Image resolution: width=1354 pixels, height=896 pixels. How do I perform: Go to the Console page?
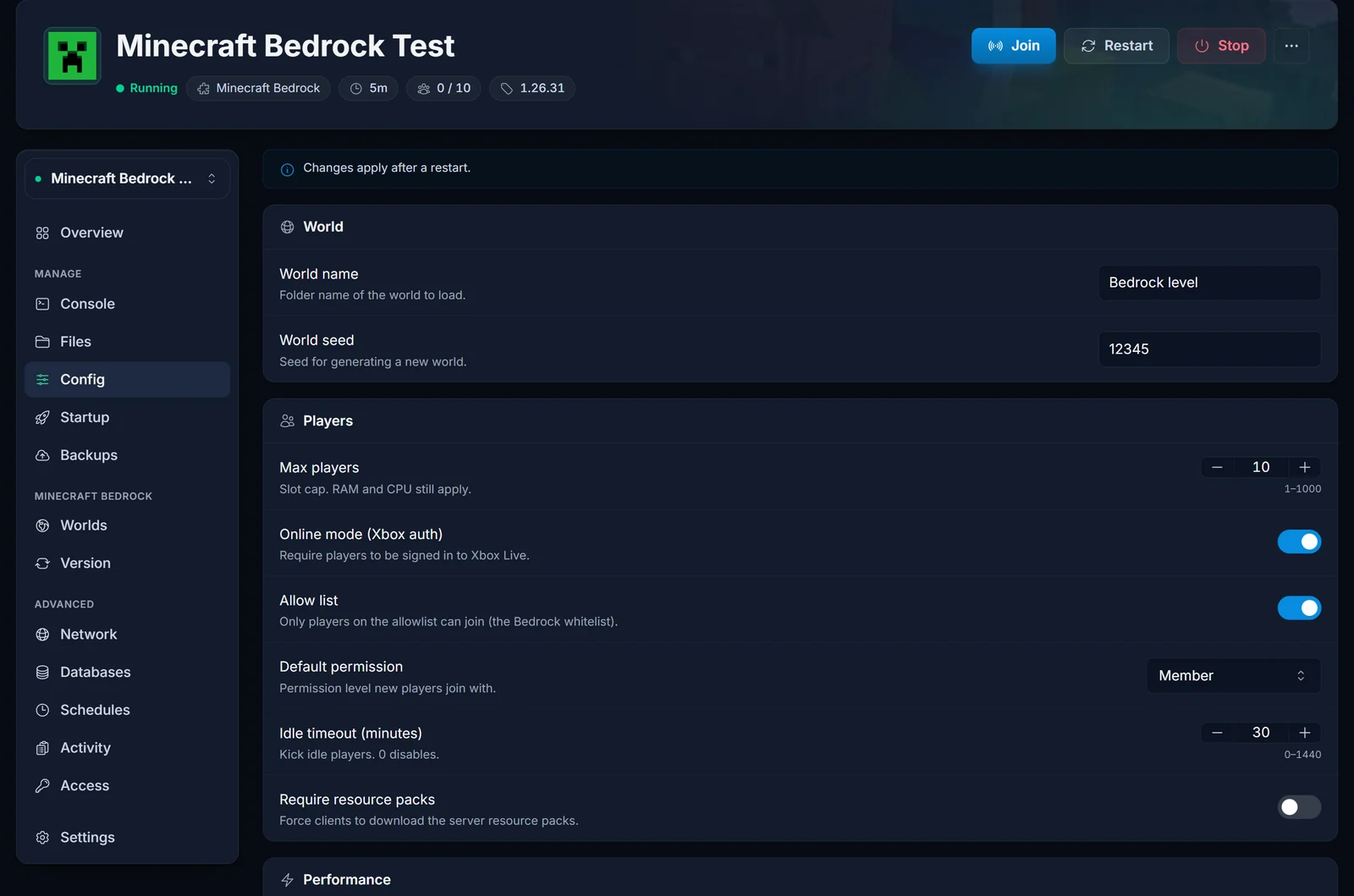[x=127, y=304]
